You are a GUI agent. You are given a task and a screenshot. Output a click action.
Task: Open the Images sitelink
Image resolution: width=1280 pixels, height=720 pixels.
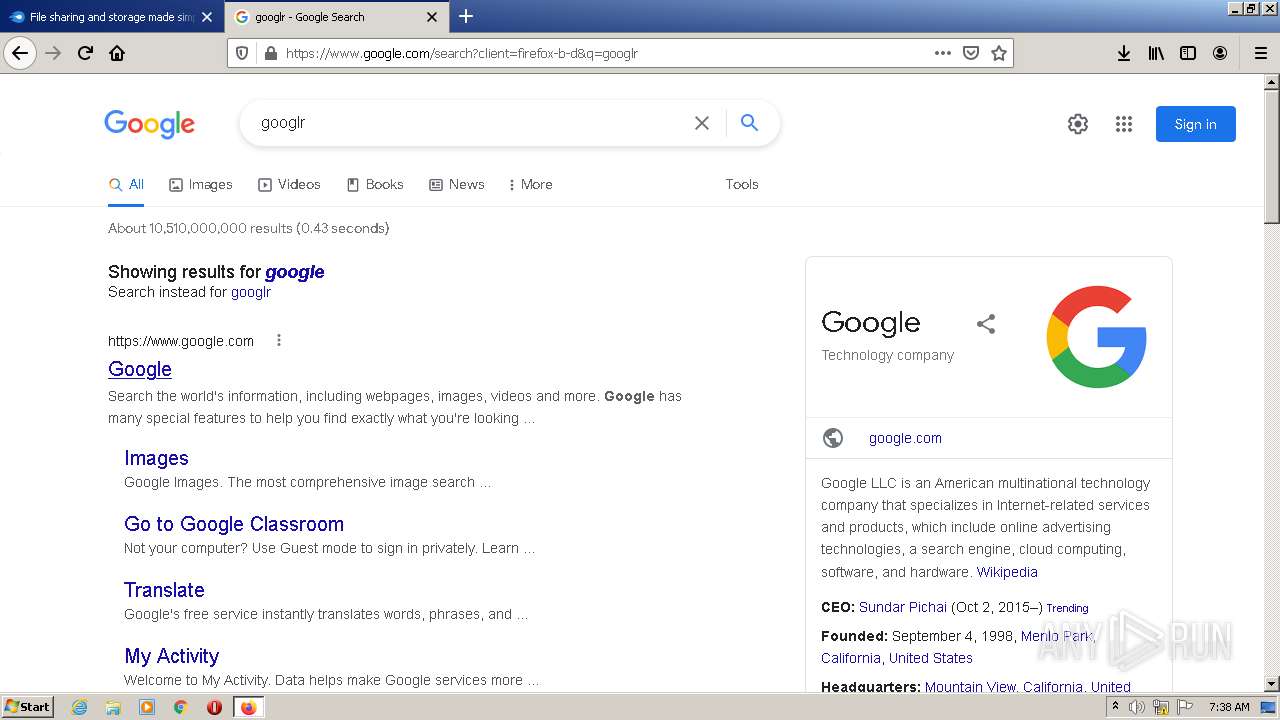(156, 458)
